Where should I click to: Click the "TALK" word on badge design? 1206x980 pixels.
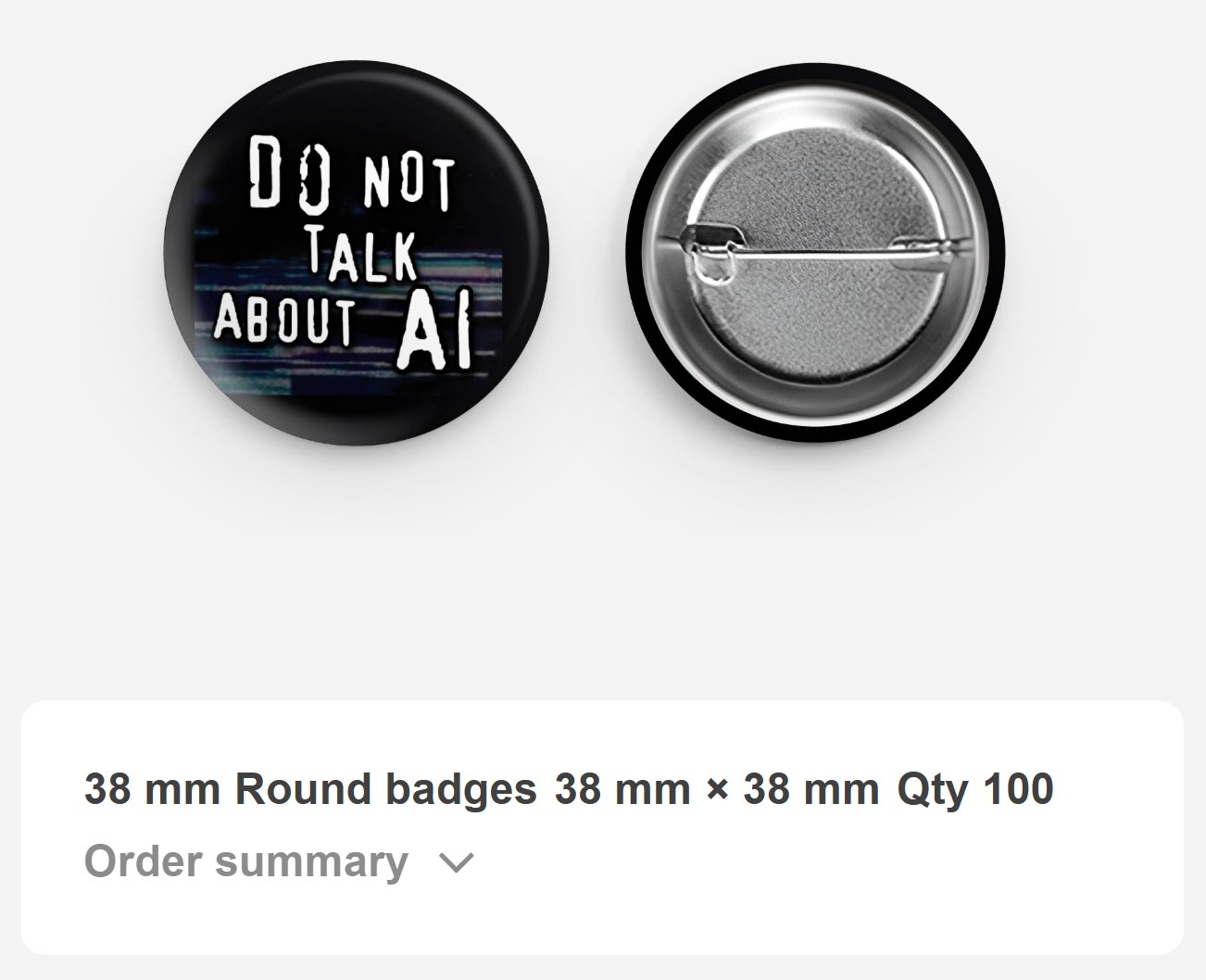click(x=361, y=251)
